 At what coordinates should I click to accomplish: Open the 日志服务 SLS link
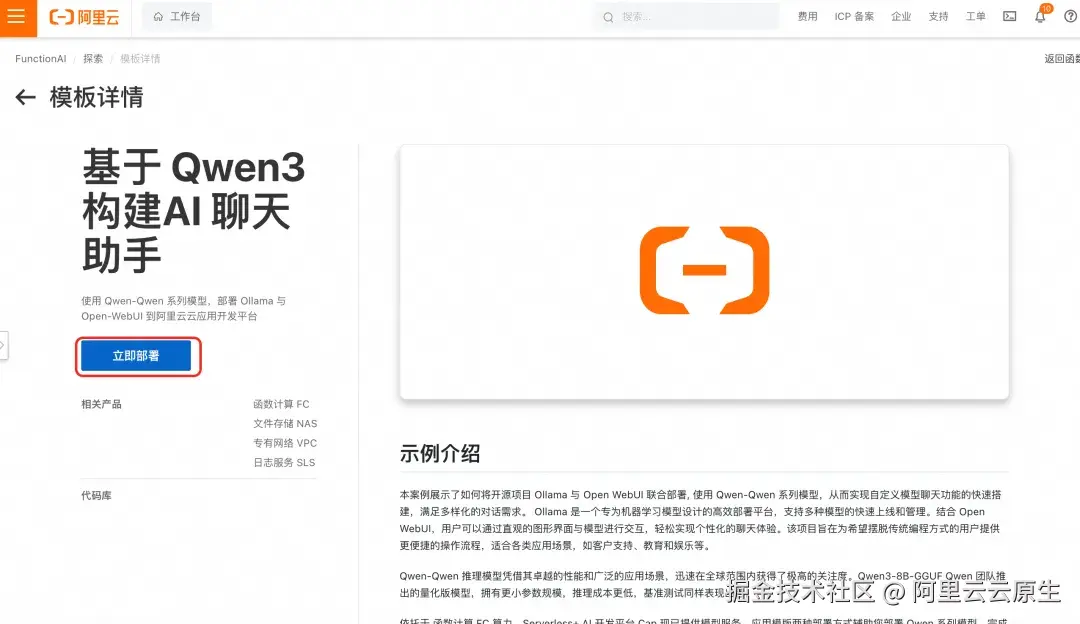pyautogui.click(x=286, y=463)
